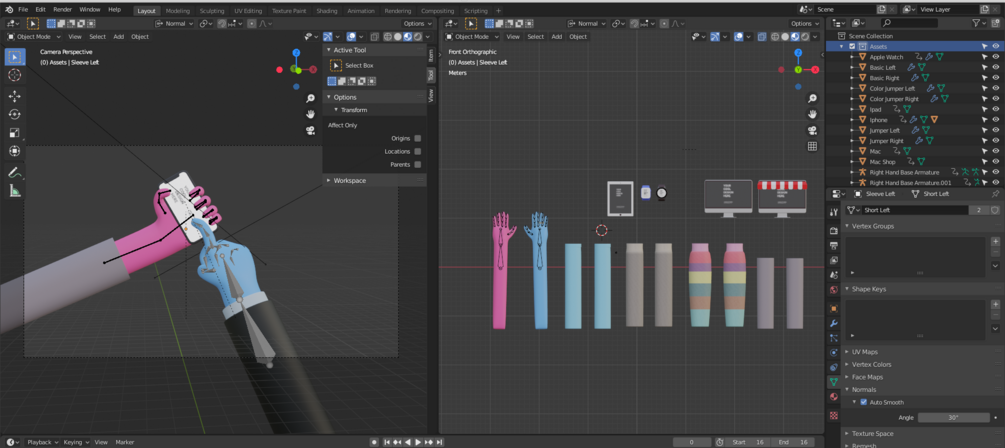Hide Apple Watch using its eye icon
This screenshot has height=448, width=1005.
coord(996,57)
